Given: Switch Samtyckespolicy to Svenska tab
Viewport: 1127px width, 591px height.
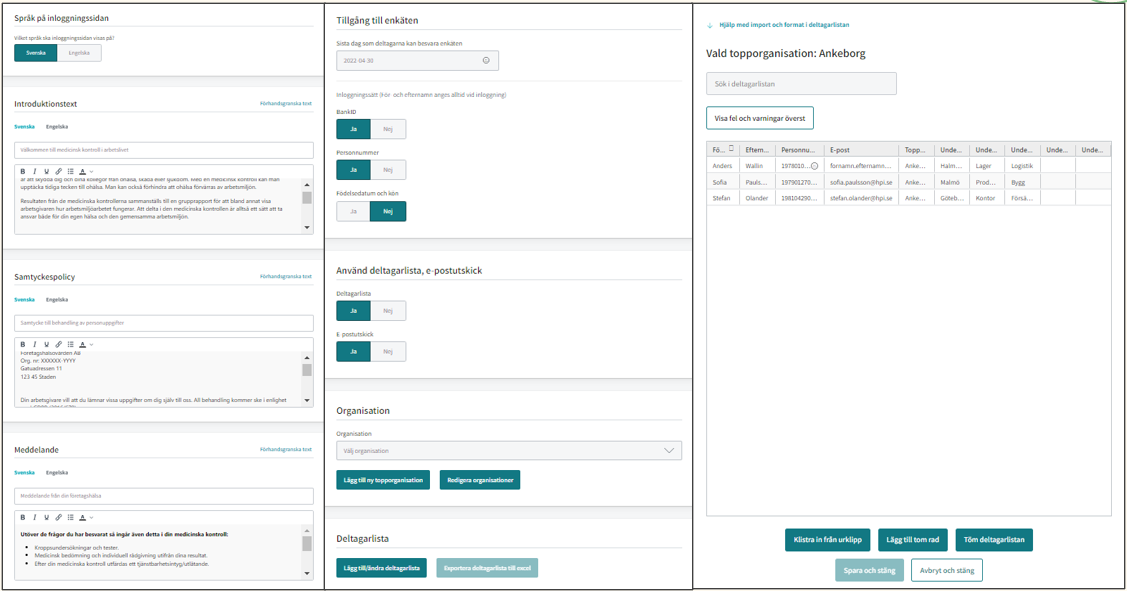Looking at the screenshot, I should (24, 300).
